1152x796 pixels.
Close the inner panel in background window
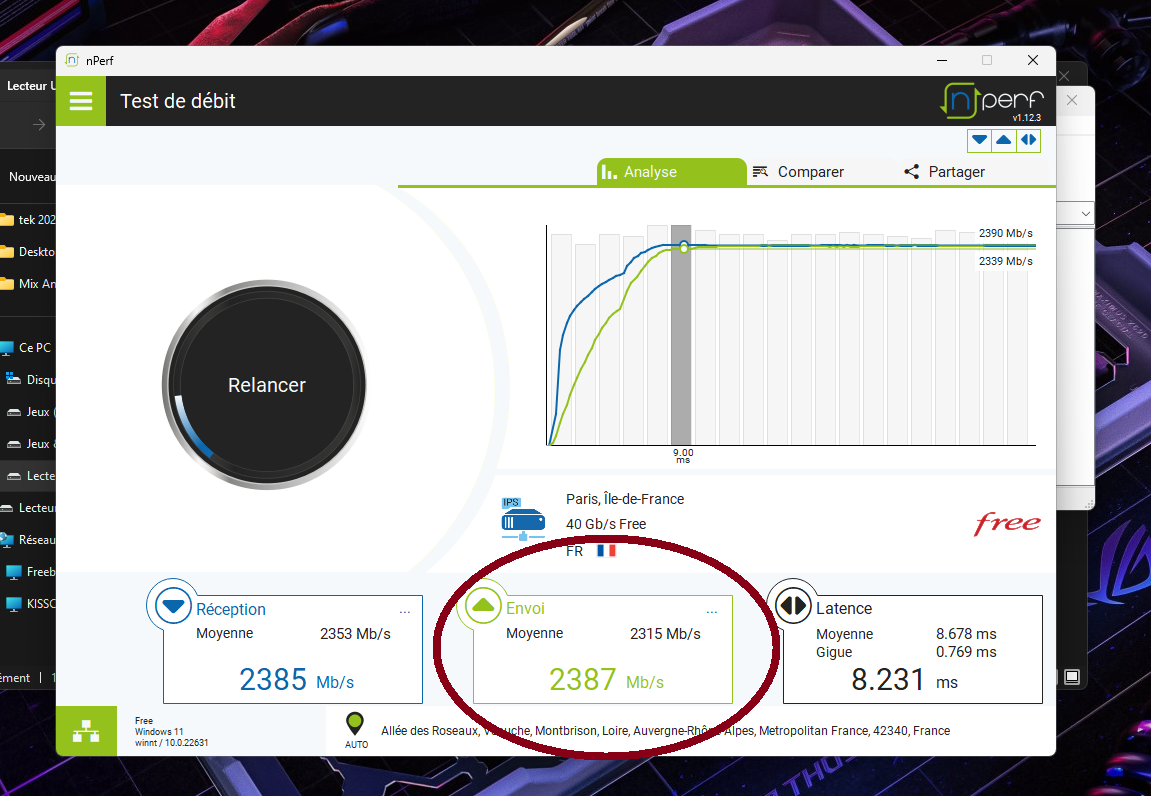[x=1072, y=100]
